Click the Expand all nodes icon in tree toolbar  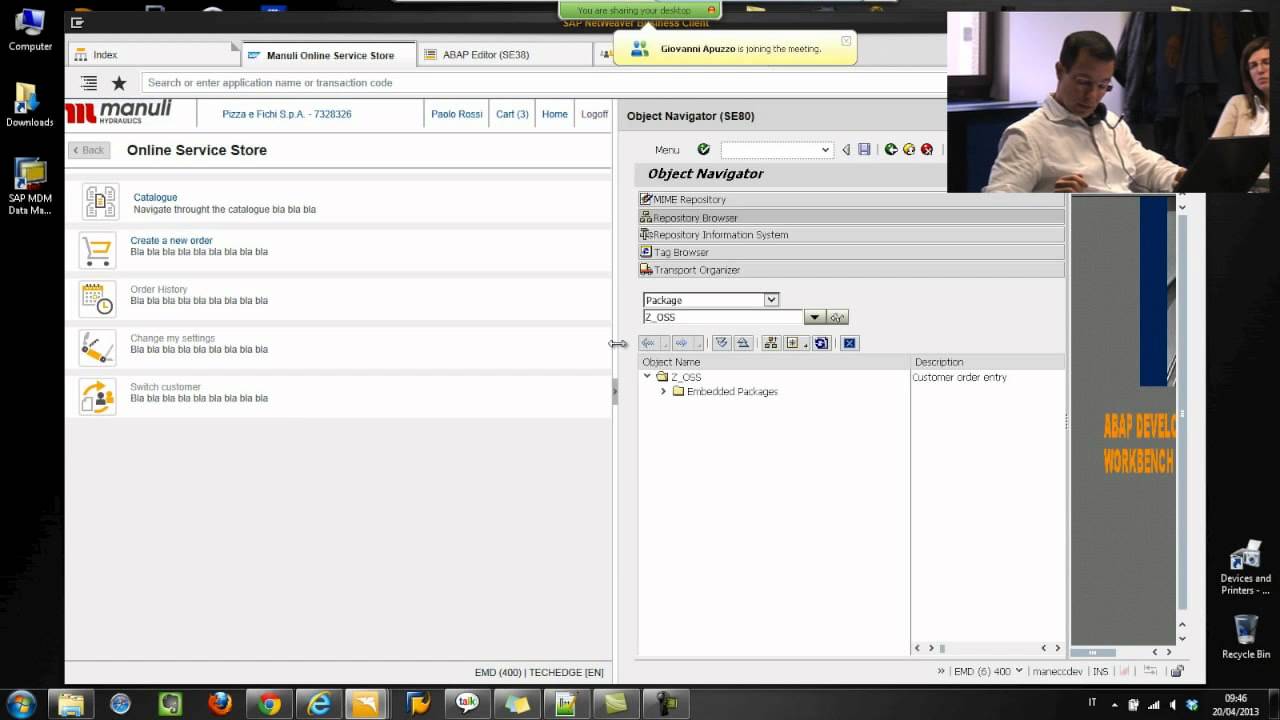click(721, 343)
